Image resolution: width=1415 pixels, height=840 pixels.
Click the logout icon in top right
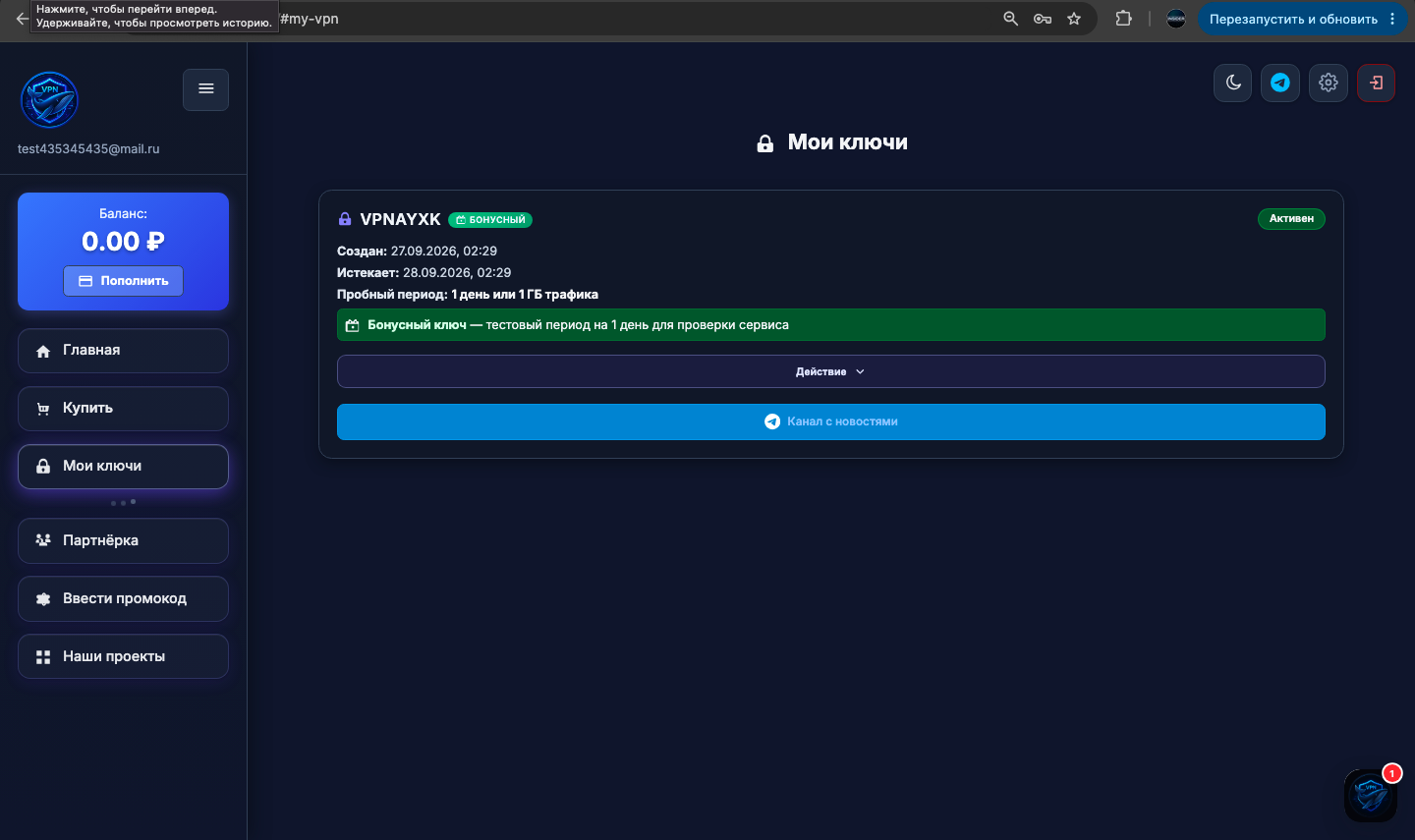pyautogui.click(x=1376, y=83)
